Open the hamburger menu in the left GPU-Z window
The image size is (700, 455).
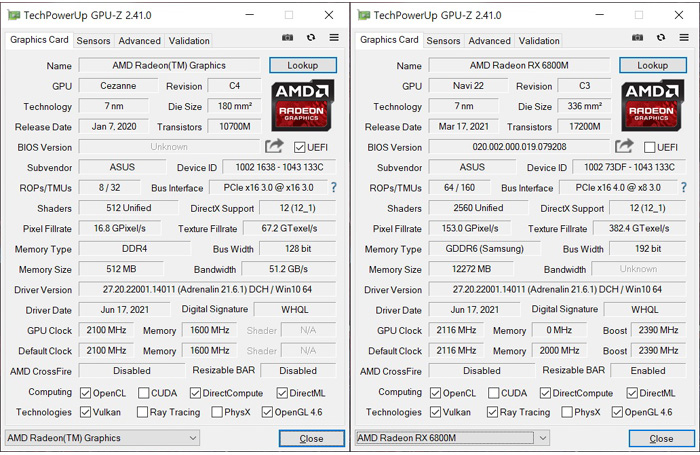(334, 38)
